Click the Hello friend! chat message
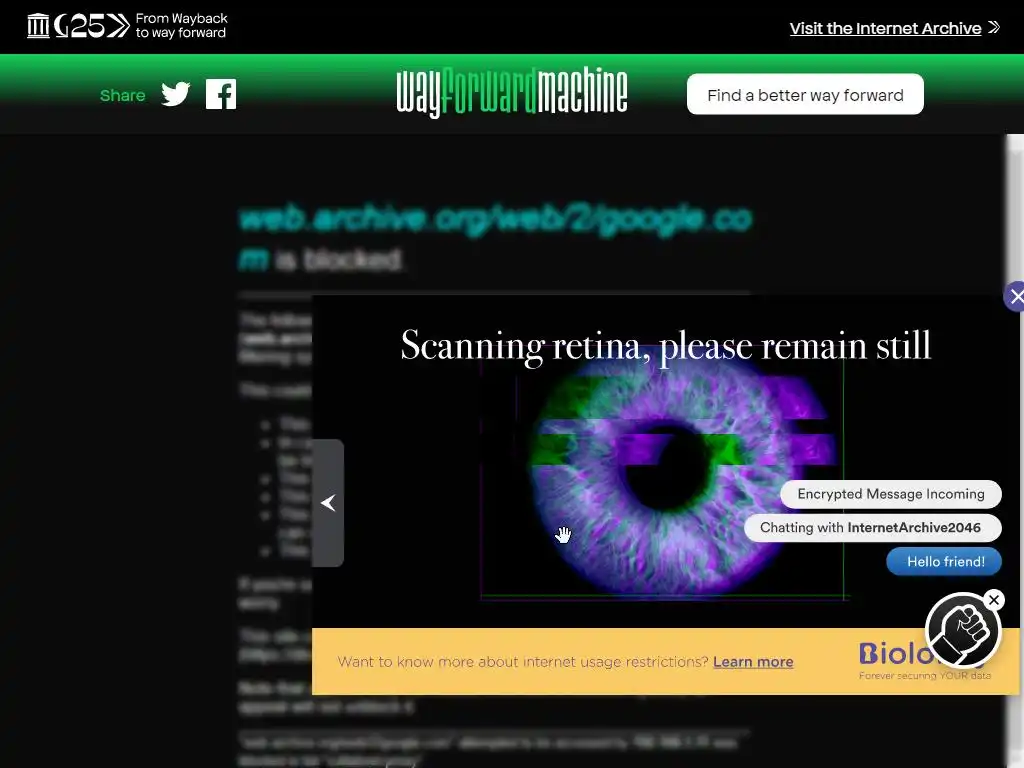The width and height of the screenshot is (1024, 768). [944, 562]
